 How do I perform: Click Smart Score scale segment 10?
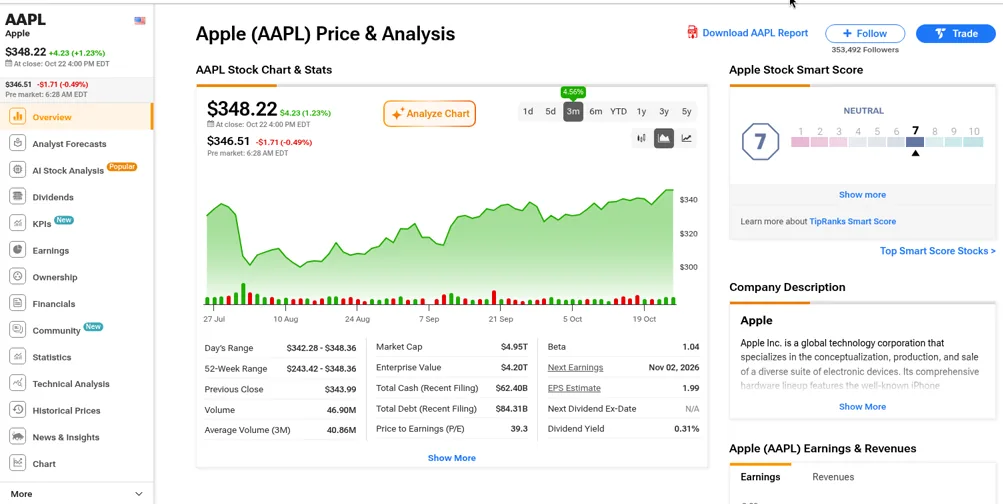coord(974,142)
